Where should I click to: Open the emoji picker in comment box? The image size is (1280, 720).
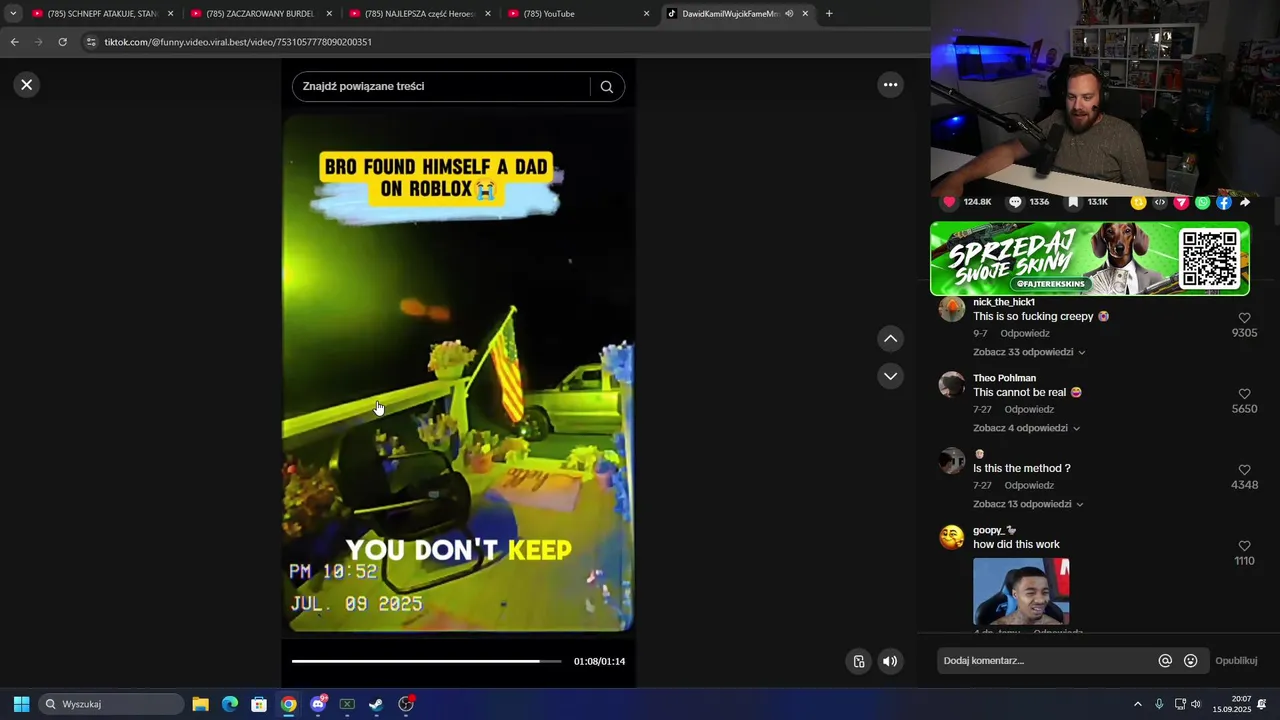click(1190, 661)
